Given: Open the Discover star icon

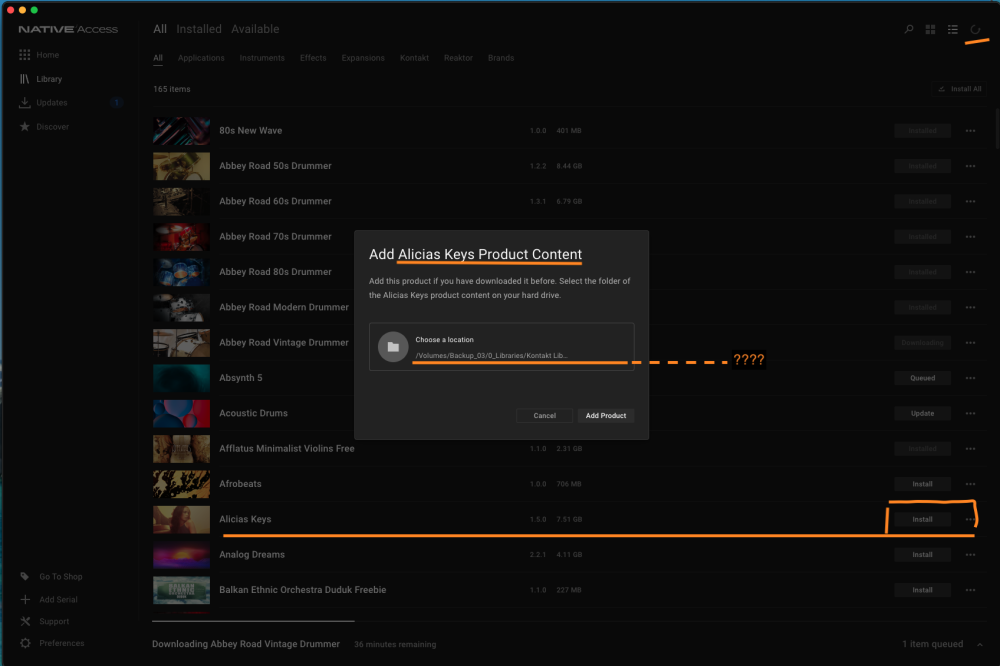Looking at the screenshot, I should [24, 126].
